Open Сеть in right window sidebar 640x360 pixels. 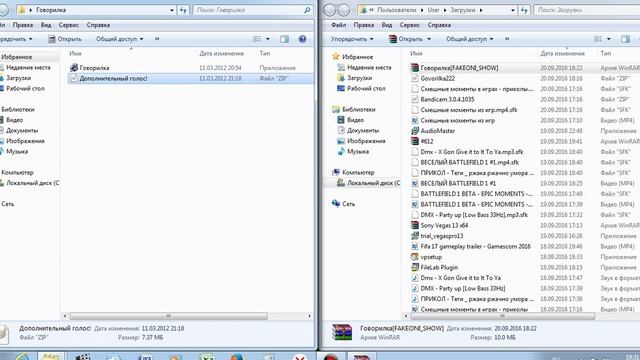tap(348, 204)
